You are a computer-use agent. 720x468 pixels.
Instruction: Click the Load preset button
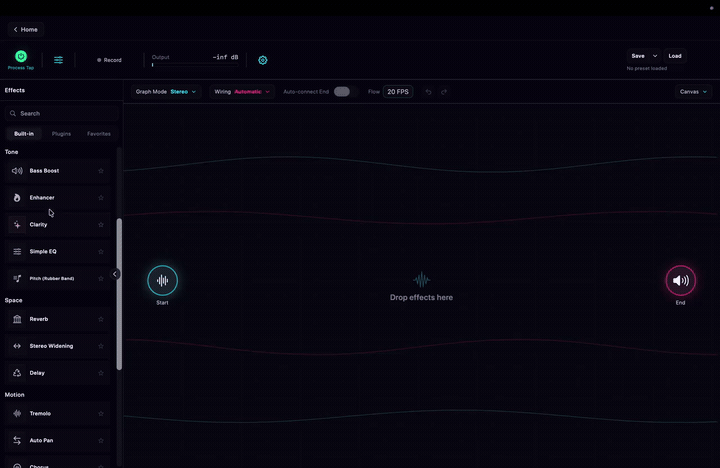coord(675,56)
